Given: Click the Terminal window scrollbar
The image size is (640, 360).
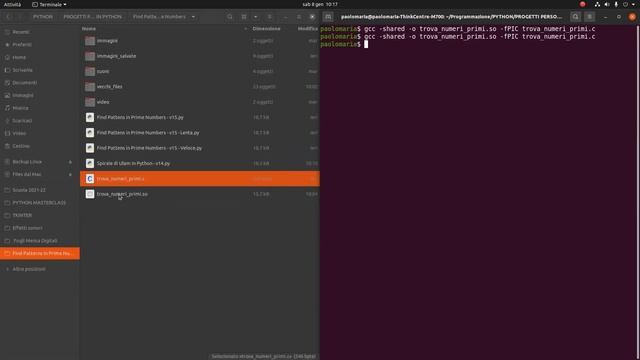Looking at the screenshot, I should (638, 193).
